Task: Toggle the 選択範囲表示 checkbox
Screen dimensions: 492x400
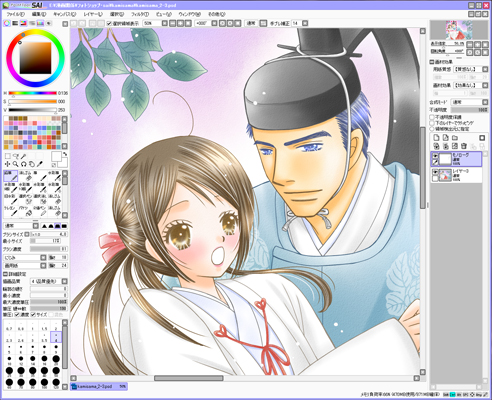Action: point(109,23)
